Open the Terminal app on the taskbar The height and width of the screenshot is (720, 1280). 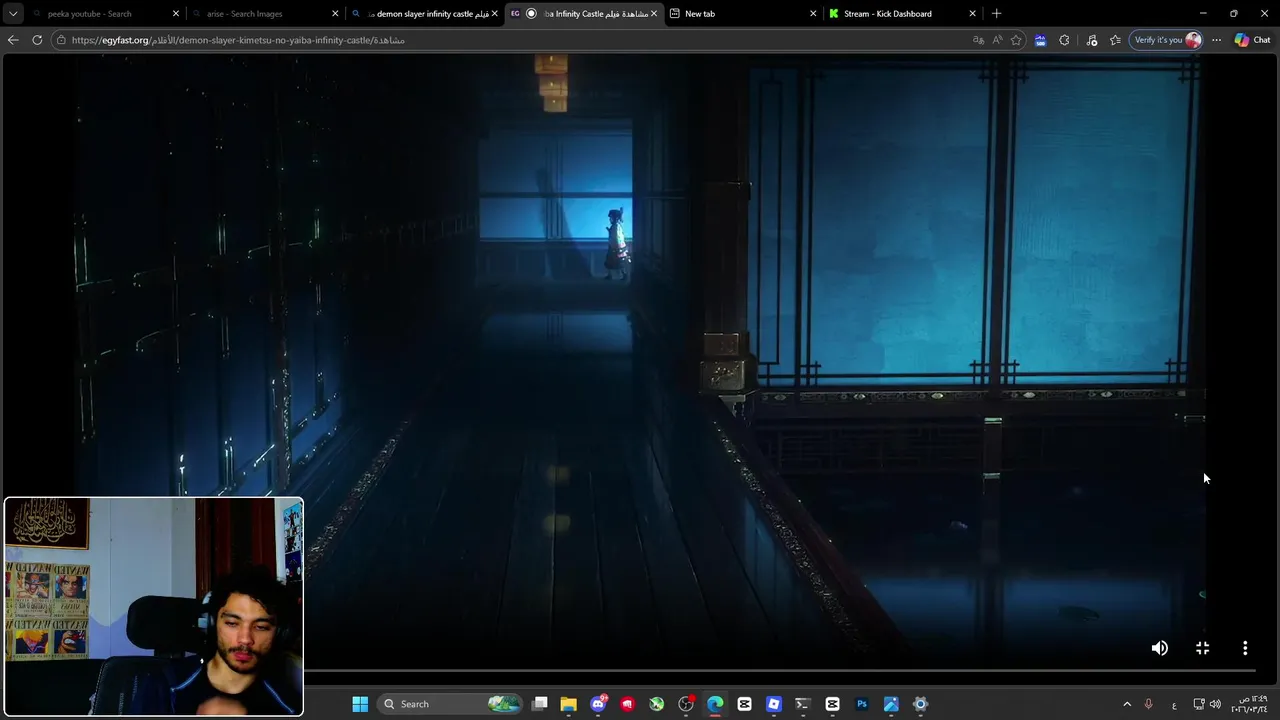[802, 704]
